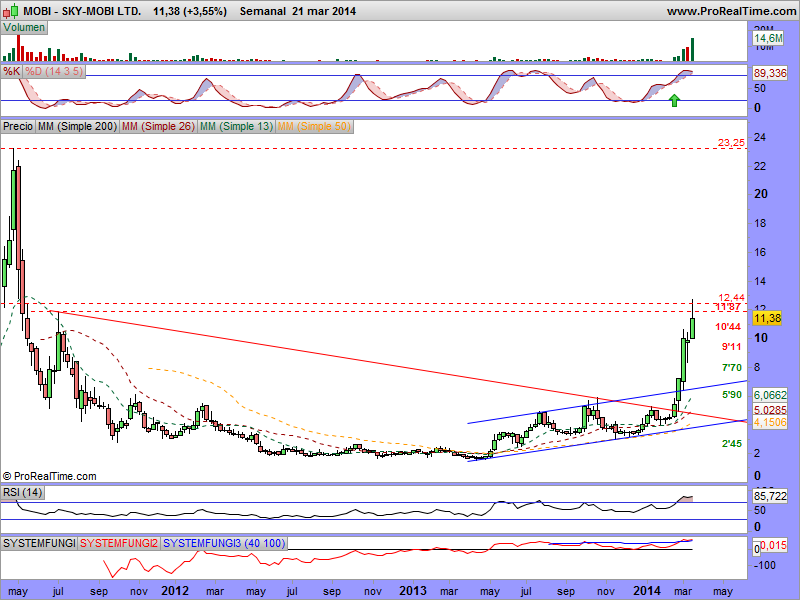Click the green up arrow in stochastic panel

[675, 100]
